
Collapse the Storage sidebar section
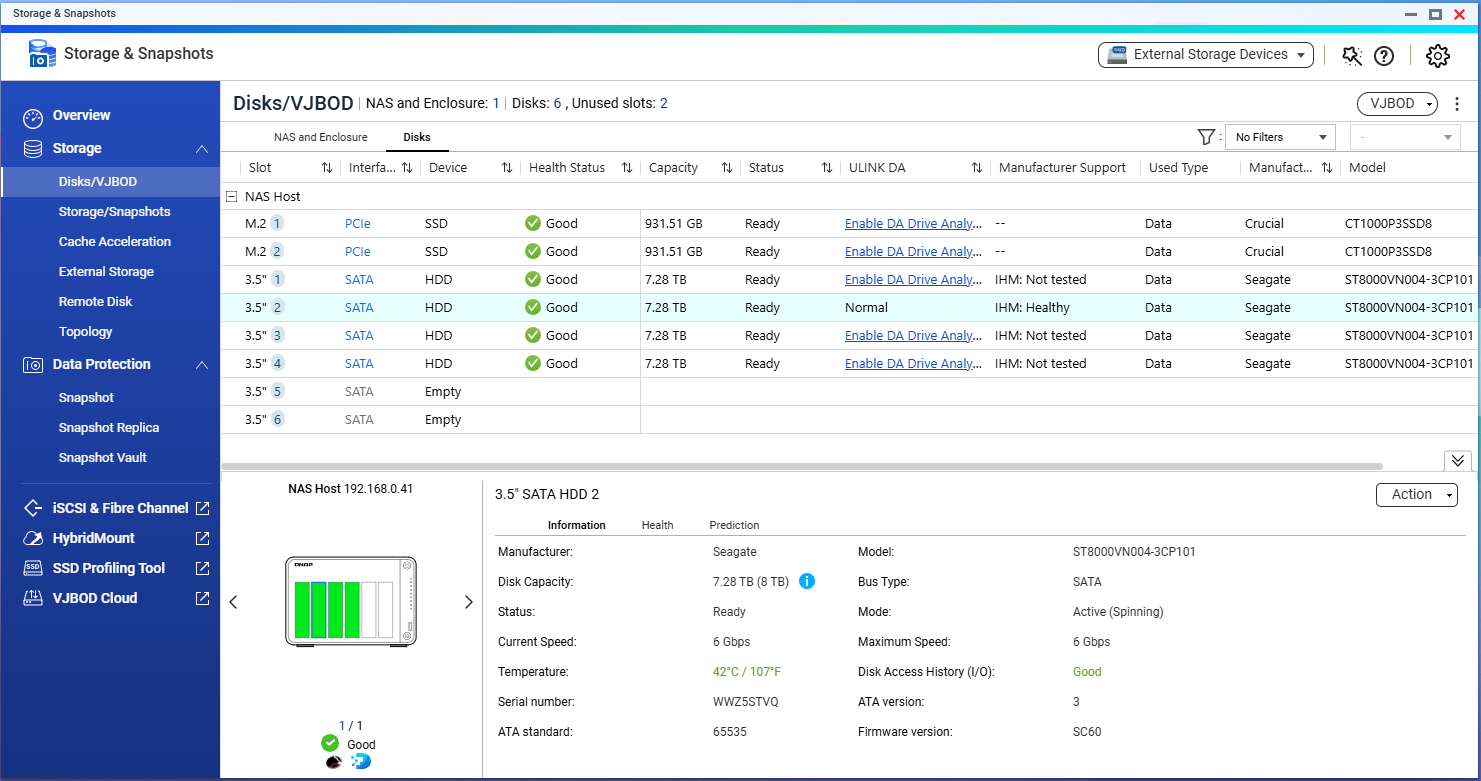click(x=201, y=149)
